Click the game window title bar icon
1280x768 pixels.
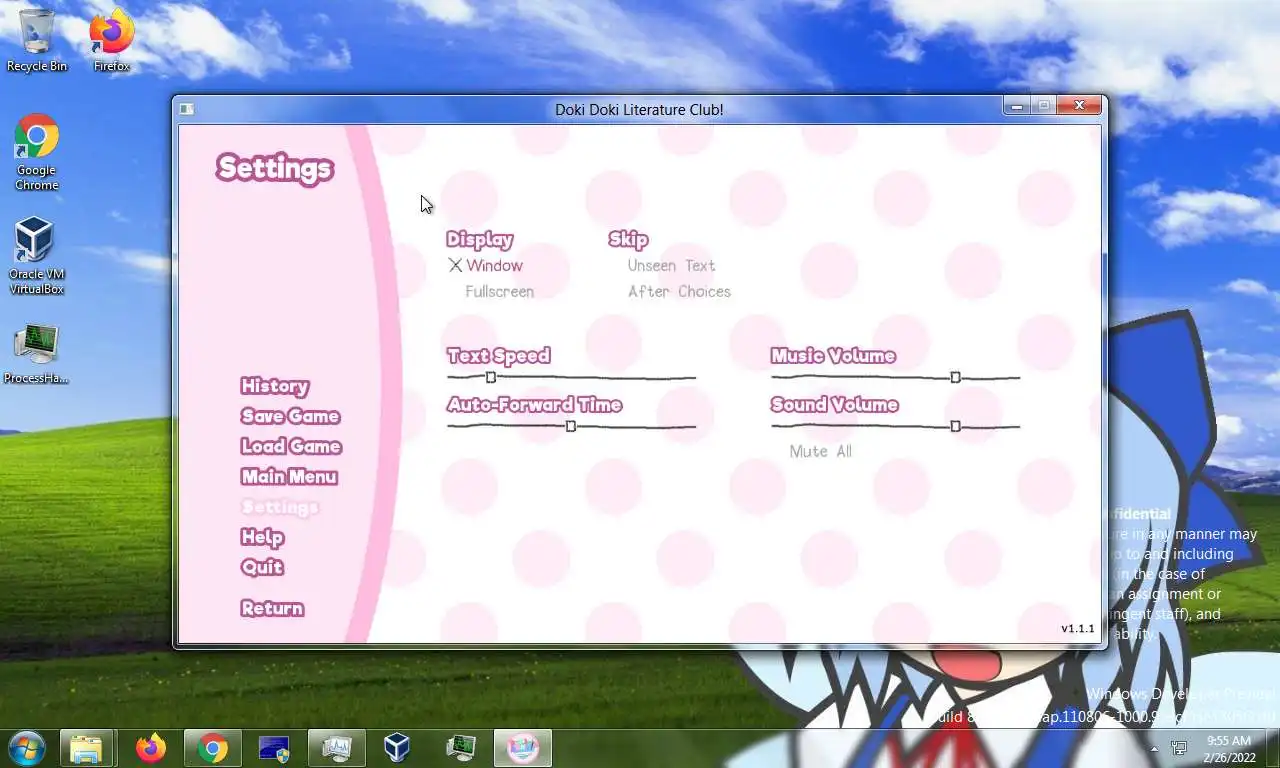(186, 109)
